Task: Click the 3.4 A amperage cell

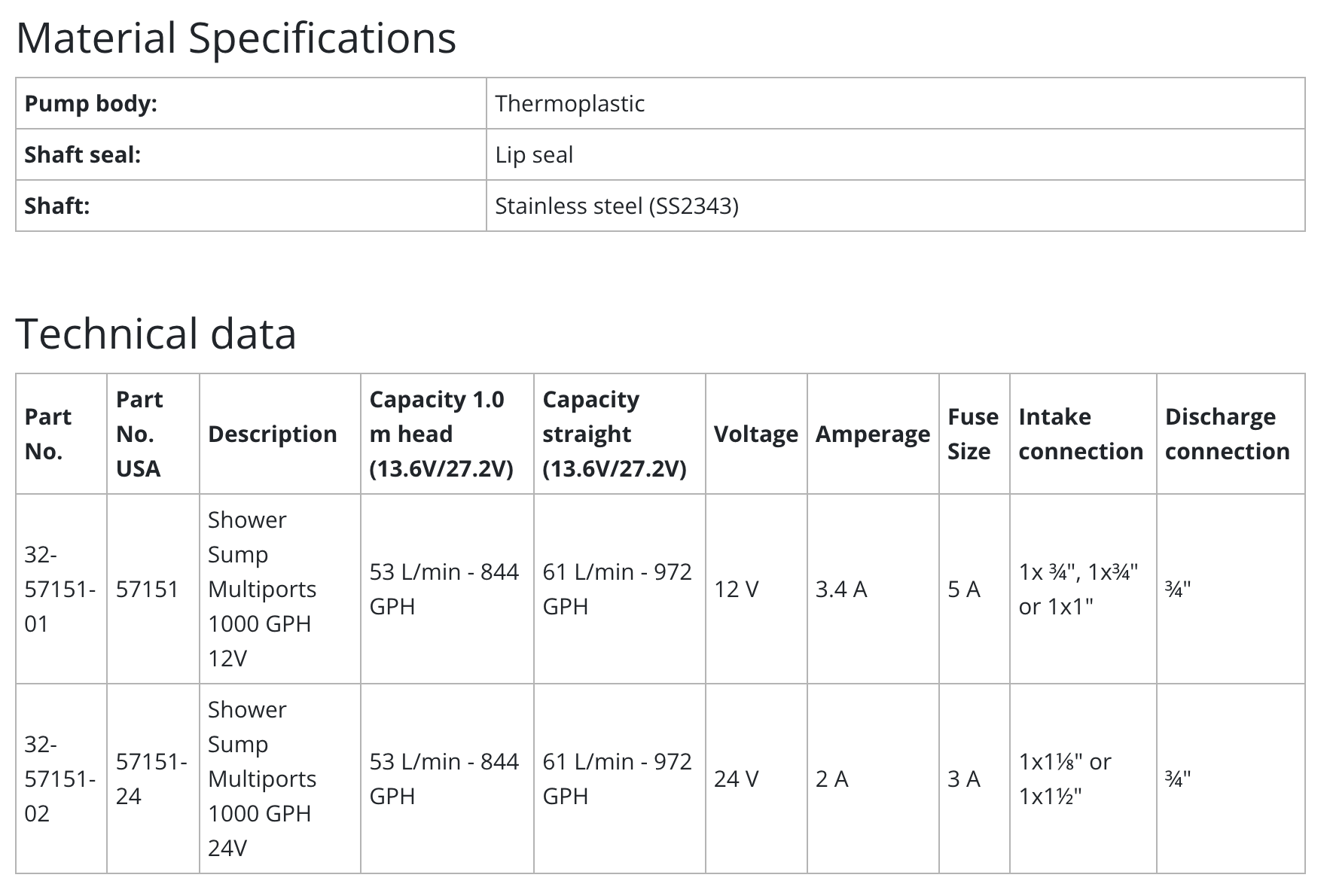Action: pyautogui.click(x=841, y=589)
